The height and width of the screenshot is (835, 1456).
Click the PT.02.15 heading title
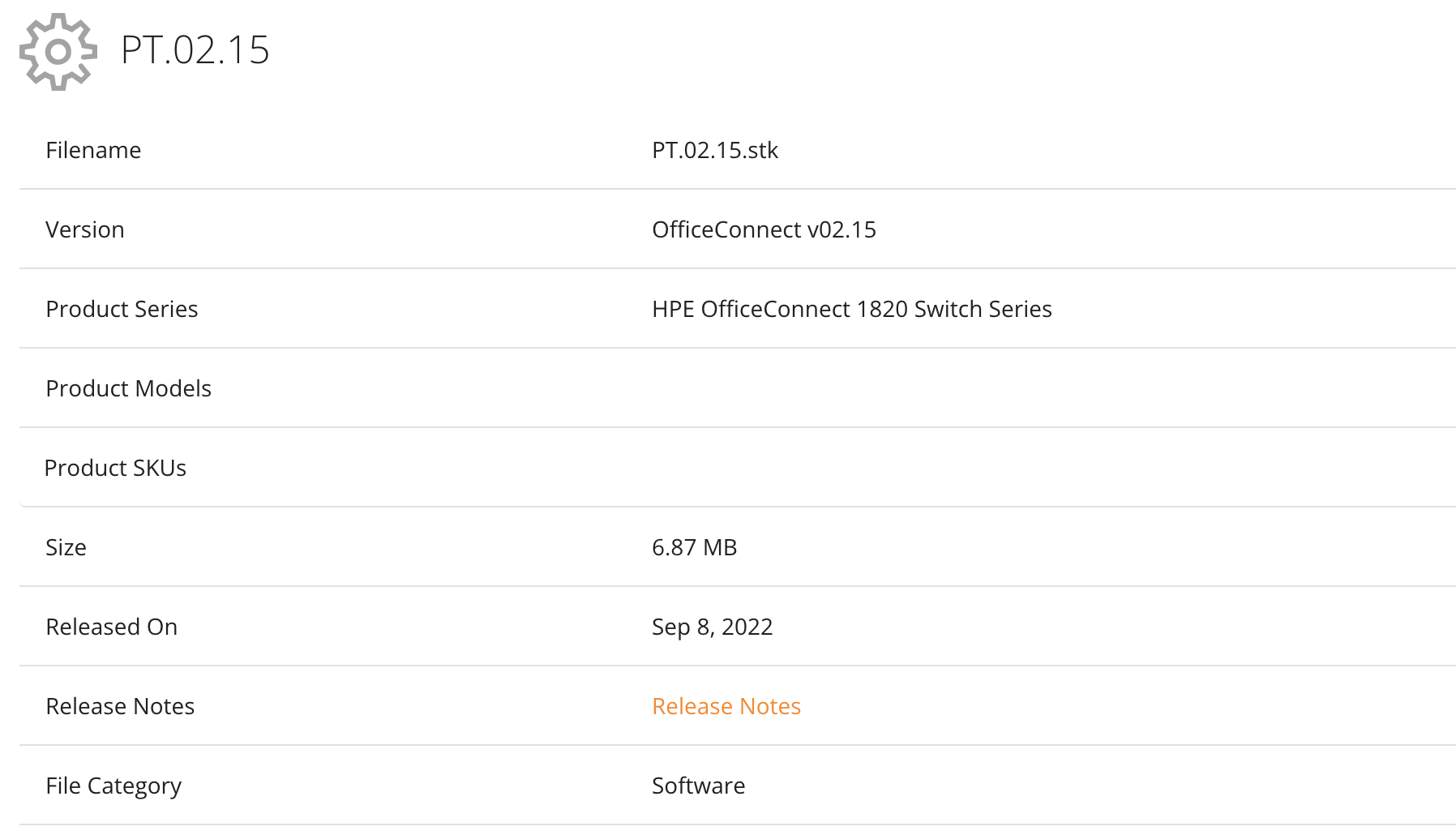point(195,50)
